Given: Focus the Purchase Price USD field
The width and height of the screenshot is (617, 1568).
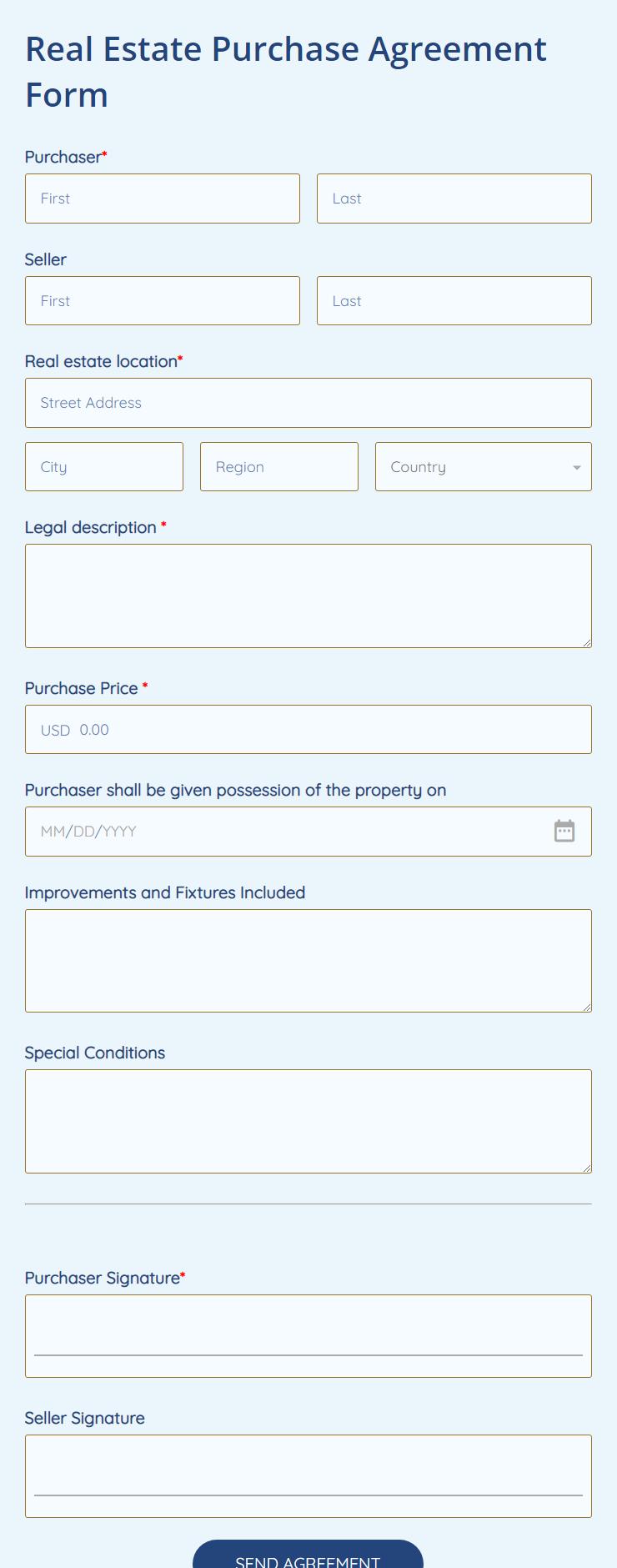Looking at the screenshot, I should click(x=308, y=730).
